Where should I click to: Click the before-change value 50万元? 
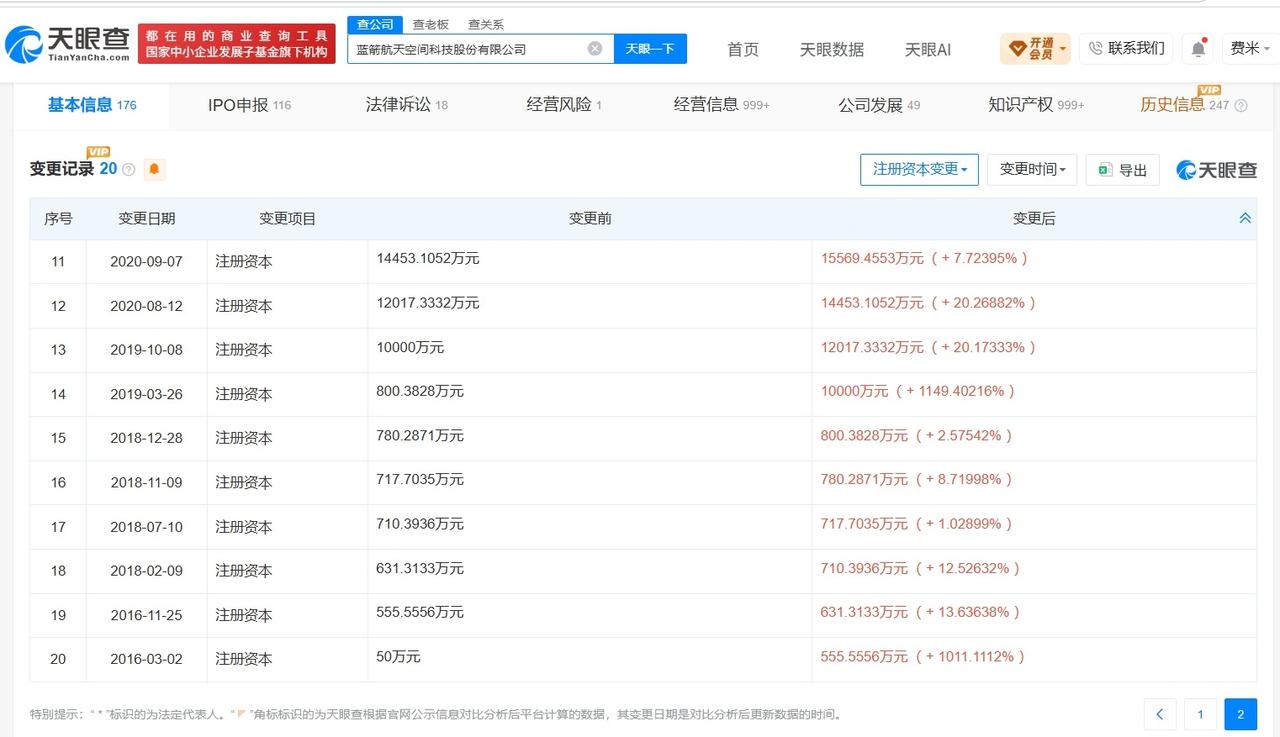point(398,656)
